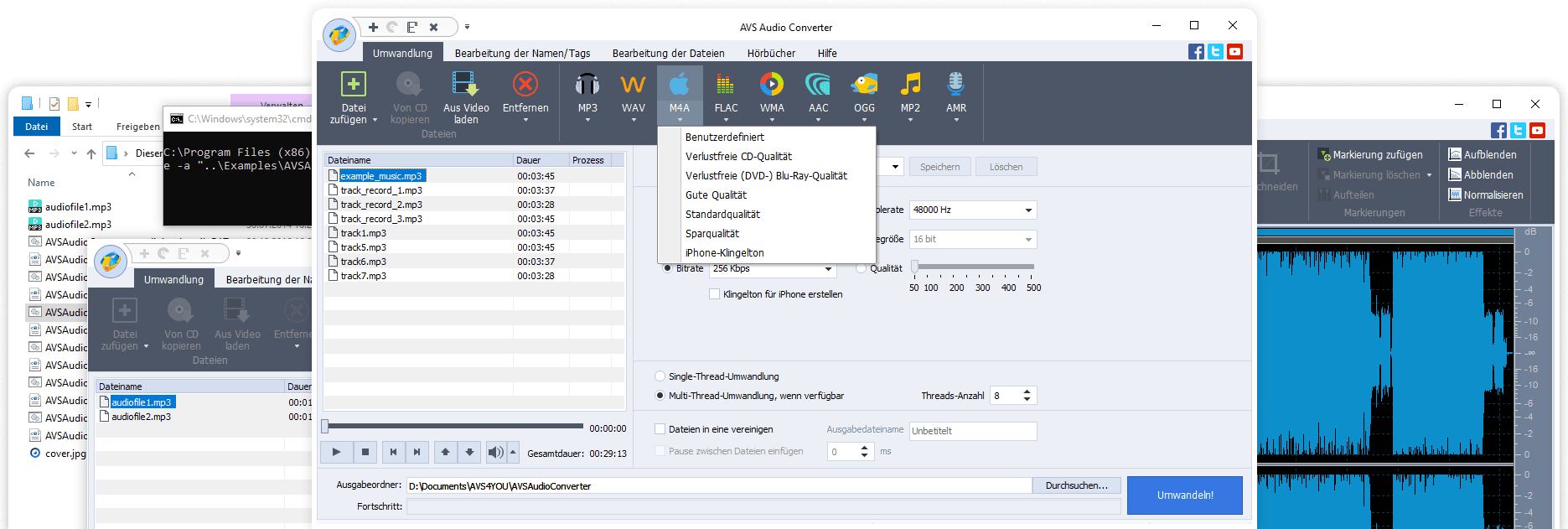Check Dateien in eine vereinigen
This screenshot has height=529, width=1568.
(660, 429)
